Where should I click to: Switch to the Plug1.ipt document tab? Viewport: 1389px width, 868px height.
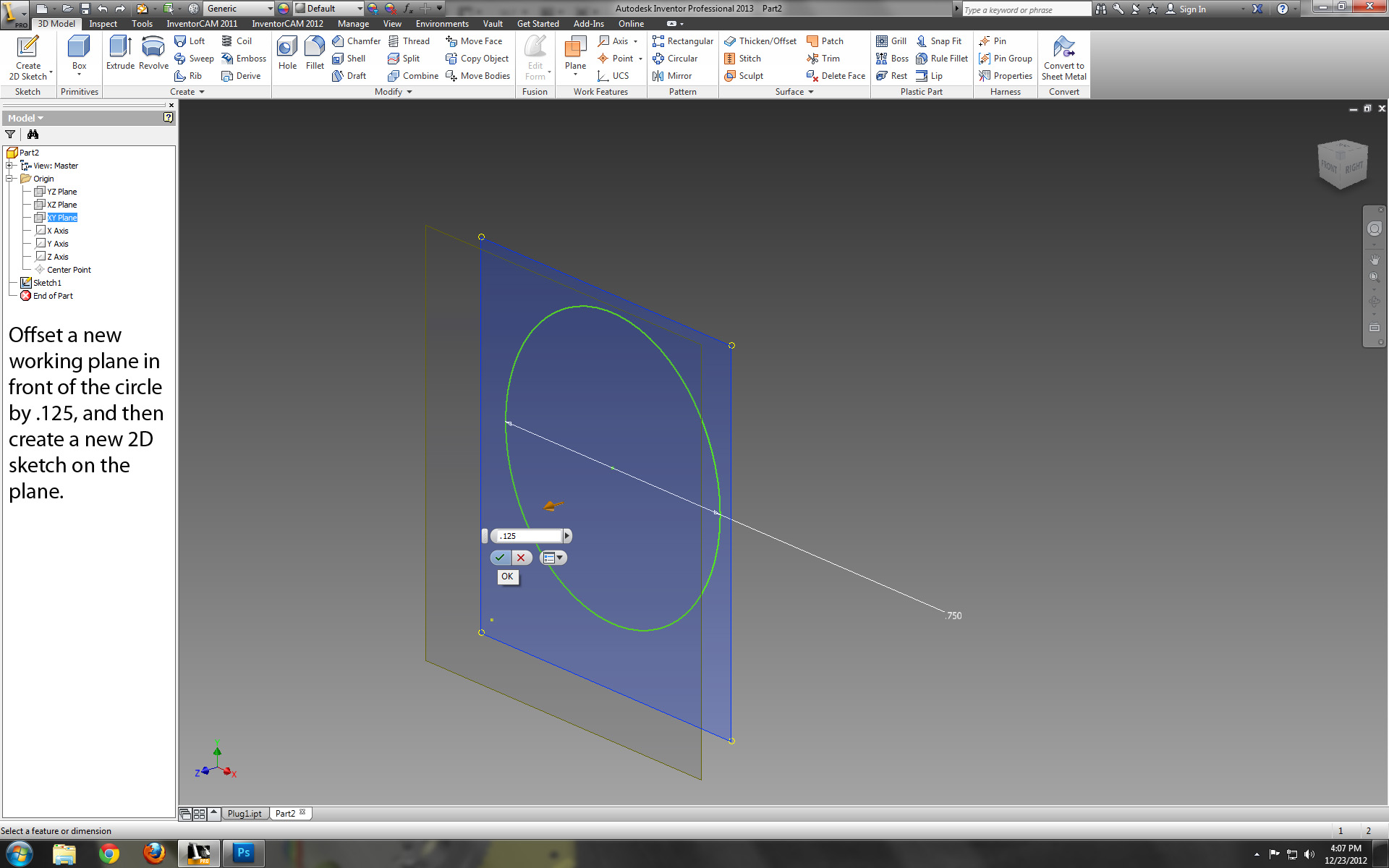[x=245, y=814]
